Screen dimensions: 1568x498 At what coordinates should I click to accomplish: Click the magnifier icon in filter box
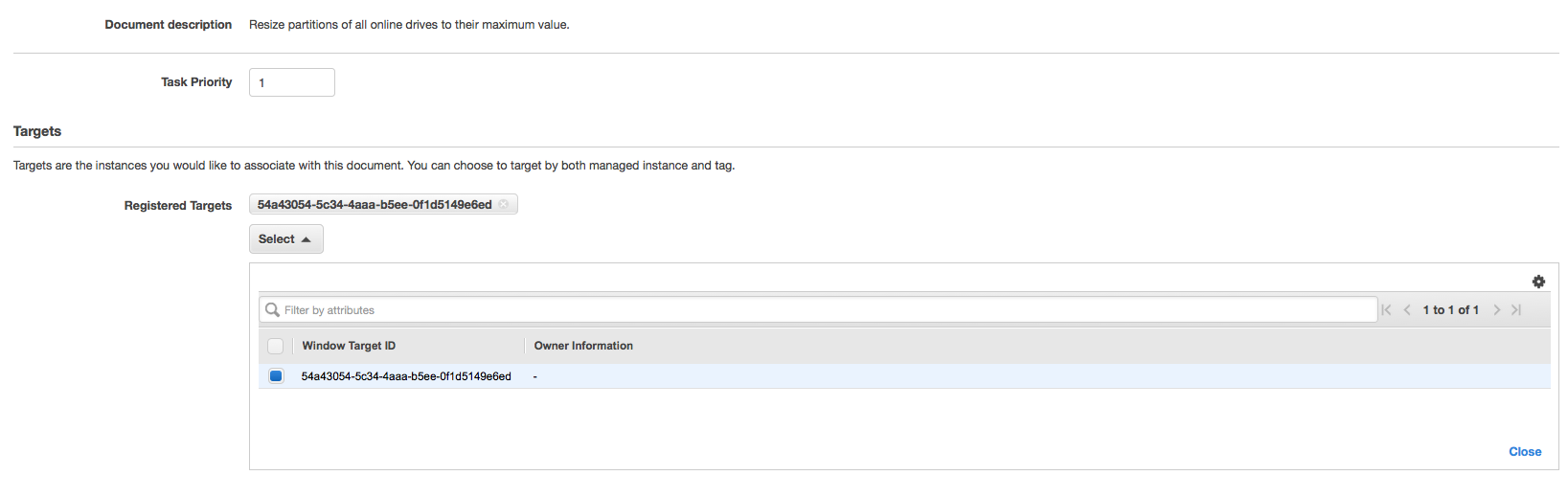coord(272,309)
